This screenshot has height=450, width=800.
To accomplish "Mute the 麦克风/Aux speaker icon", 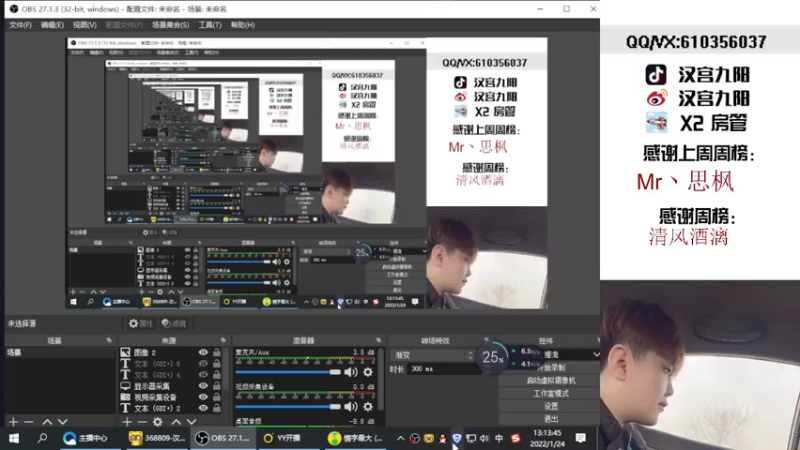I will [351, 372].
